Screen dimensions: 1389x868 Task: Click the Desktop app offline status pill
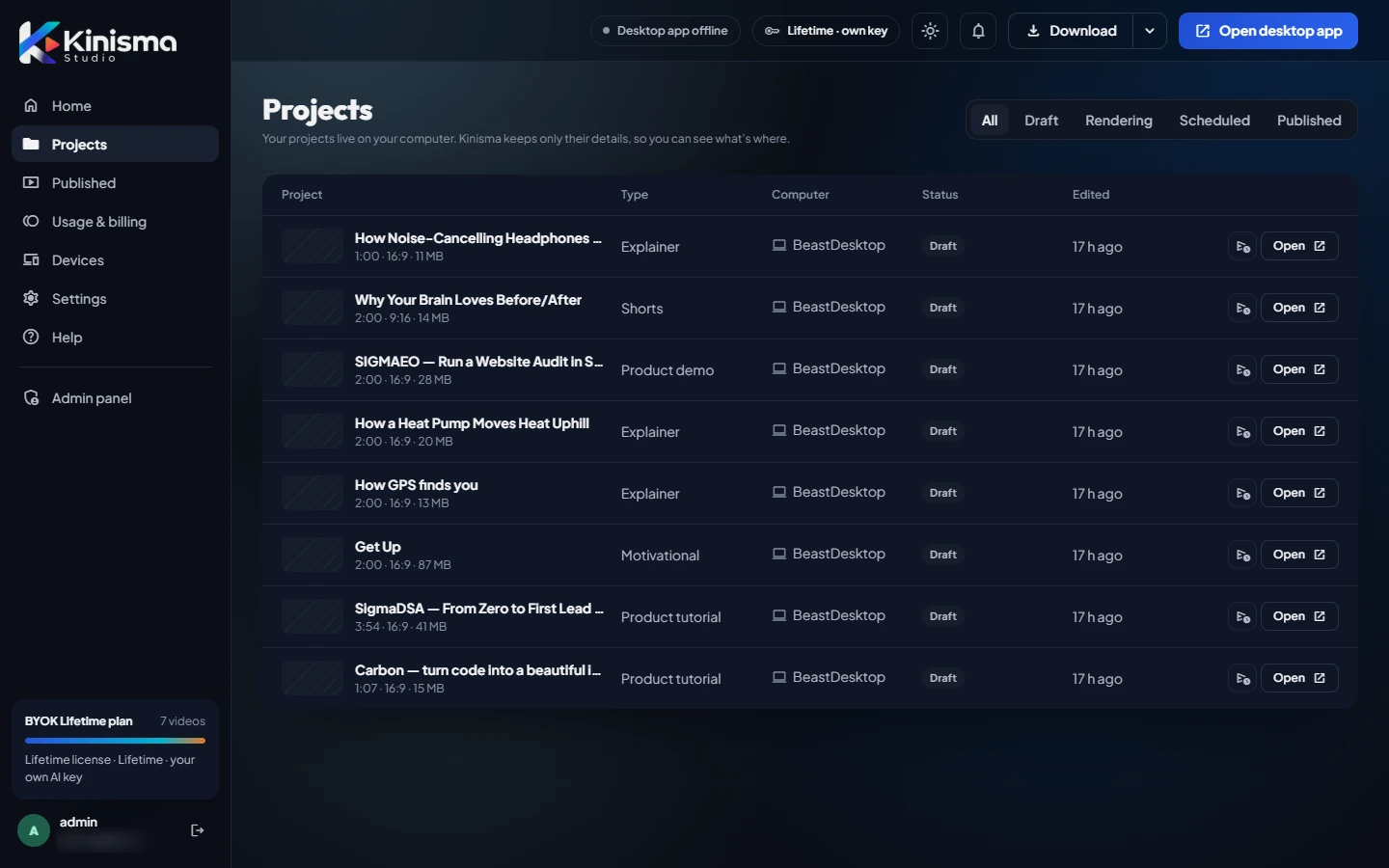tap(665, 31)
